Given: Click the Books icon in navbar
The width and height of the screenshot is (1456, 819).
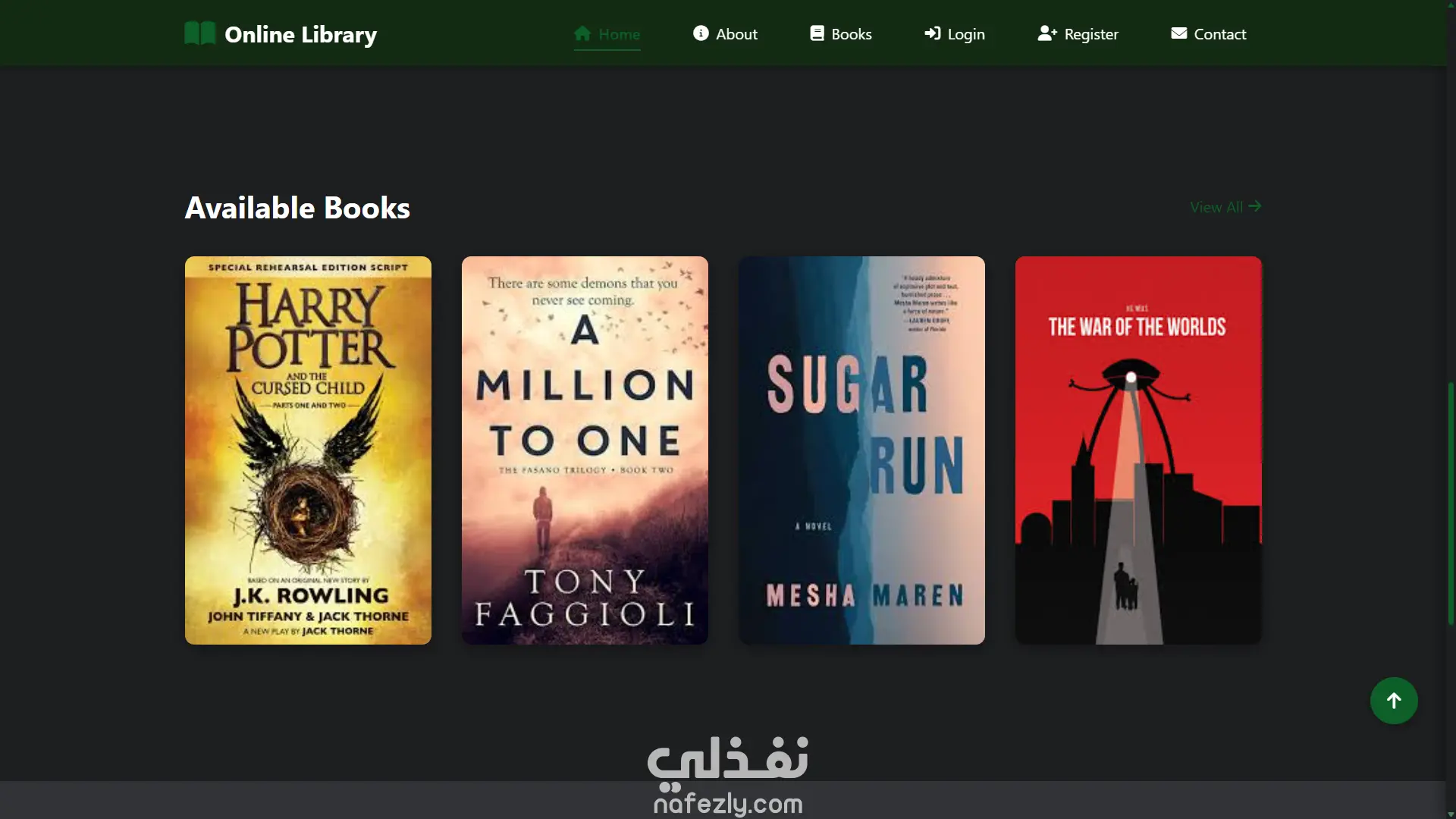Looking at the screenshot, I should [817, 33].
